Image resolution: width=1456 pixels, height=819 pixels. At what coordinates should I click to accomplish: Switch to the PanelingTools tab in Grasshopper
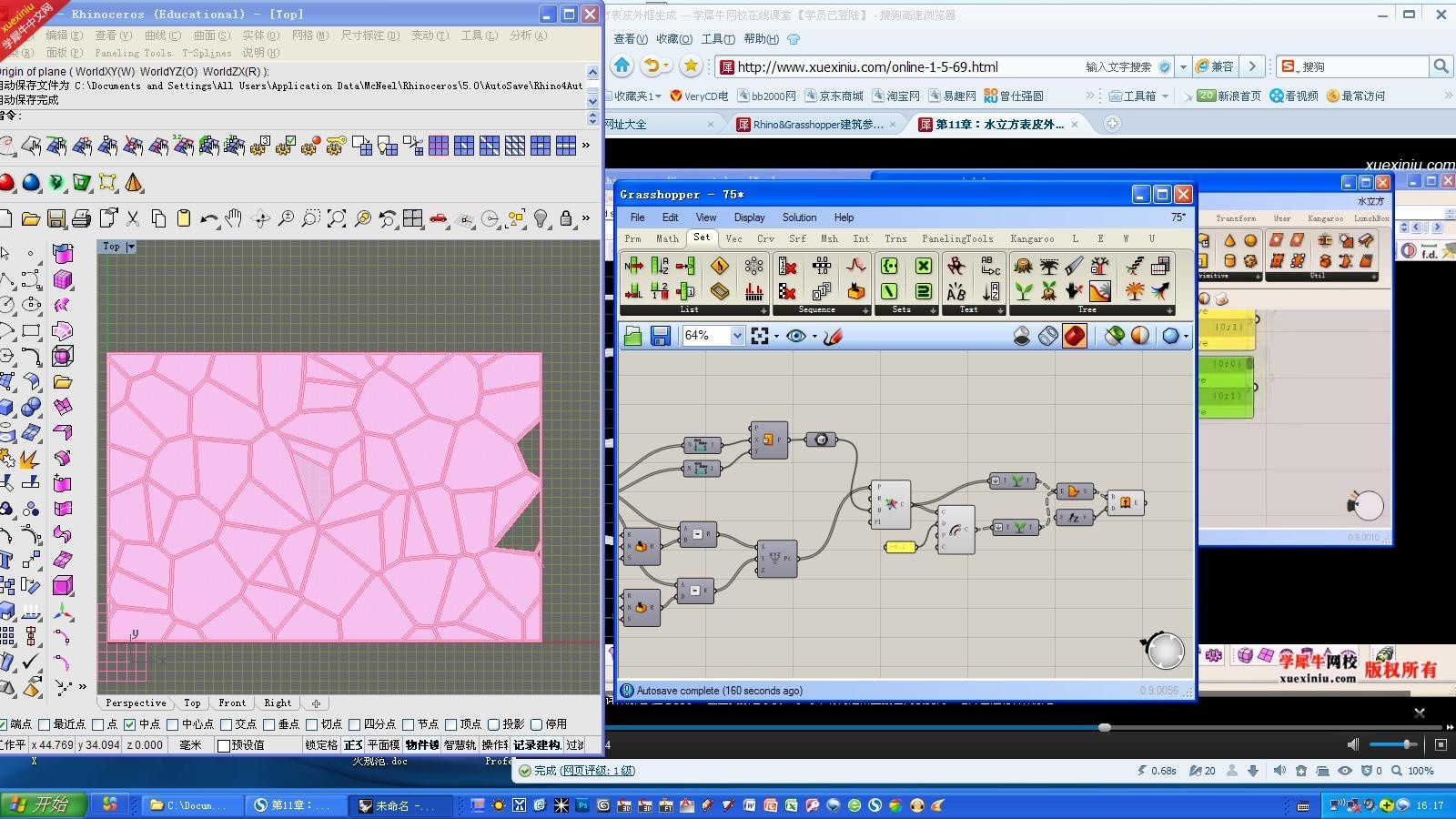coord(957,238)
